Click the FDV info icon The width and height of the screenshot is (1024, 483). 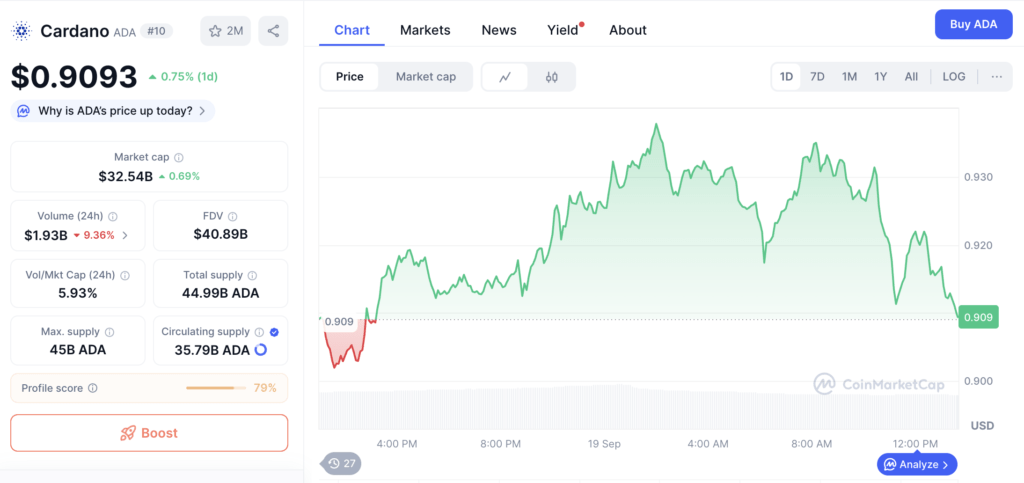tap(232, 216)
